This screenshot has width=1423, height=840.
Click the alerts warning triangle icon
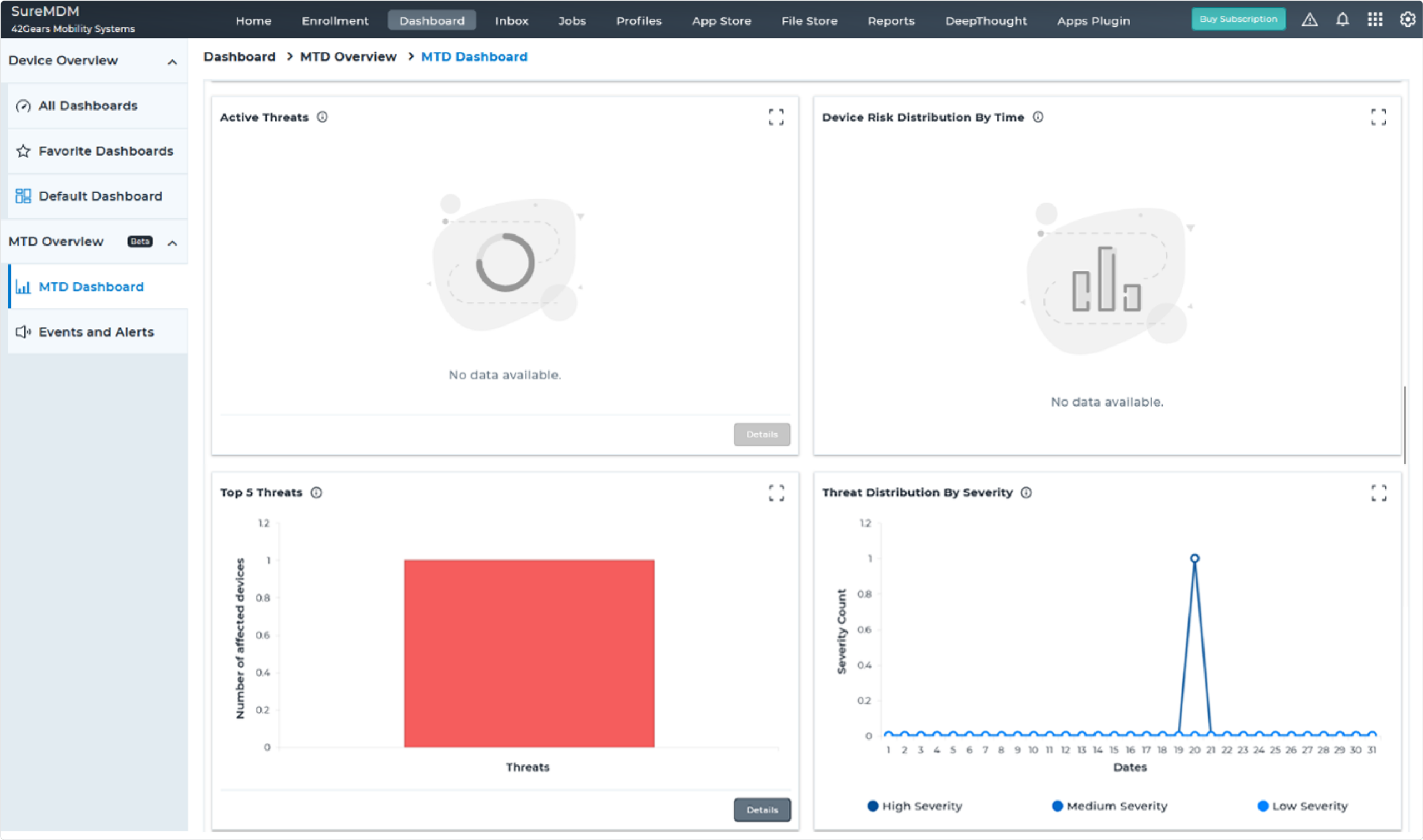1310,19
